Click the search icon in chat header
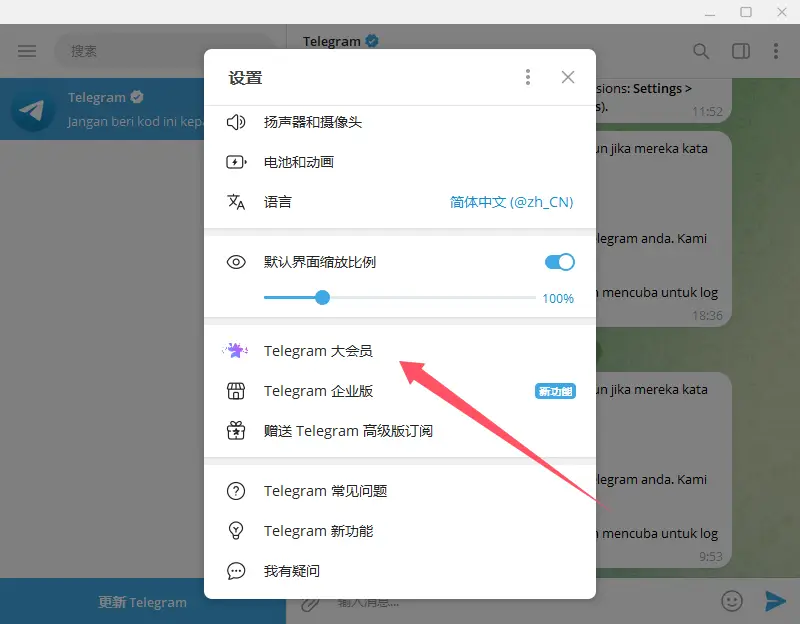This screenshot has width=800, height=624. click(701, 51)
